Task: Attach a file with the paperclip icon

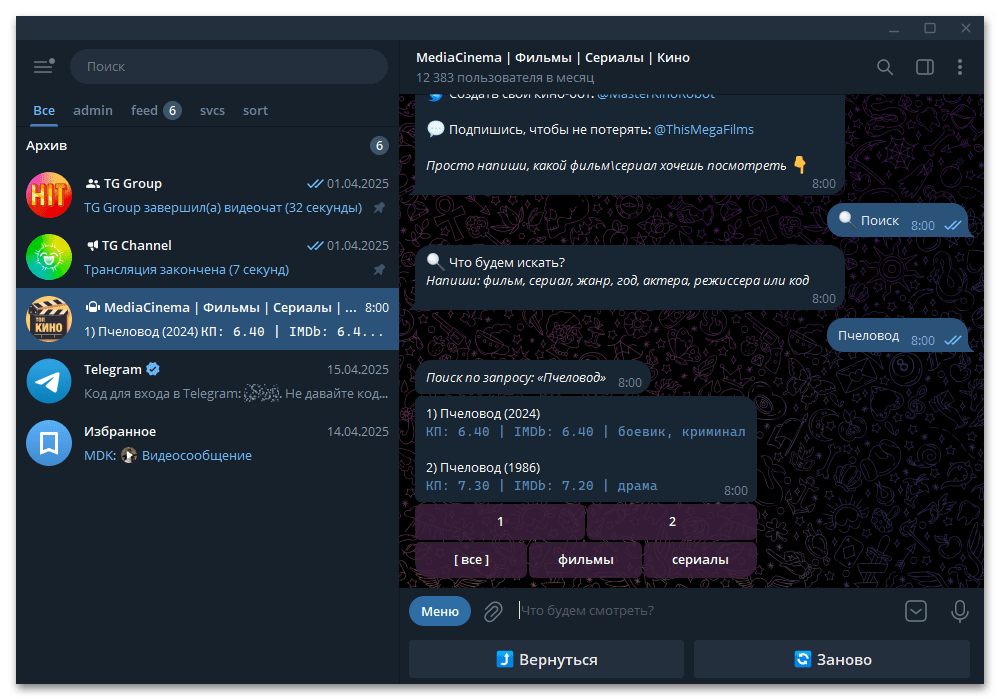Action: pos(493,611)
